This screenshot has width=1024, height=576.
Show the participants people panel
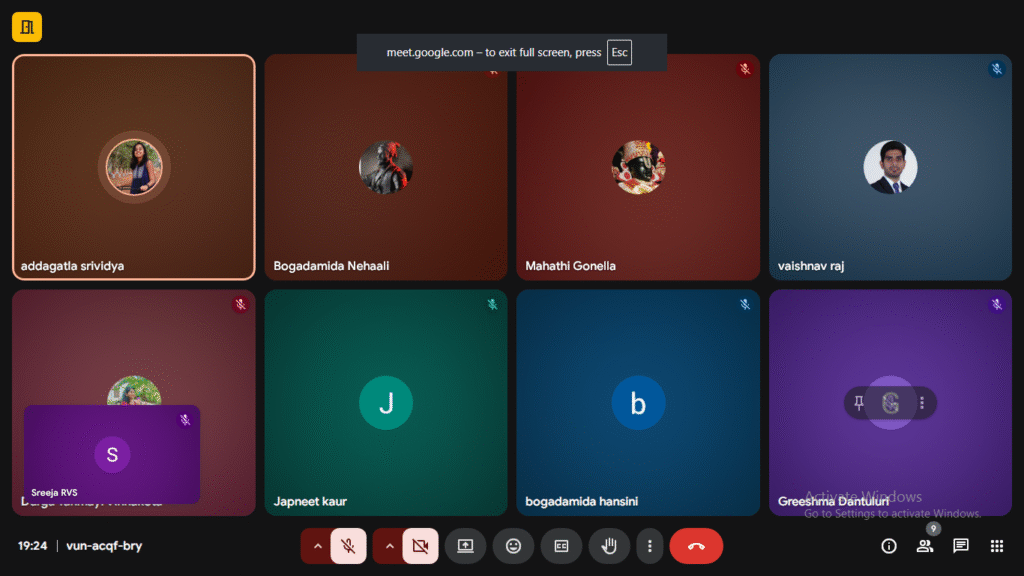pyautogui.click(x=924, y=546)
